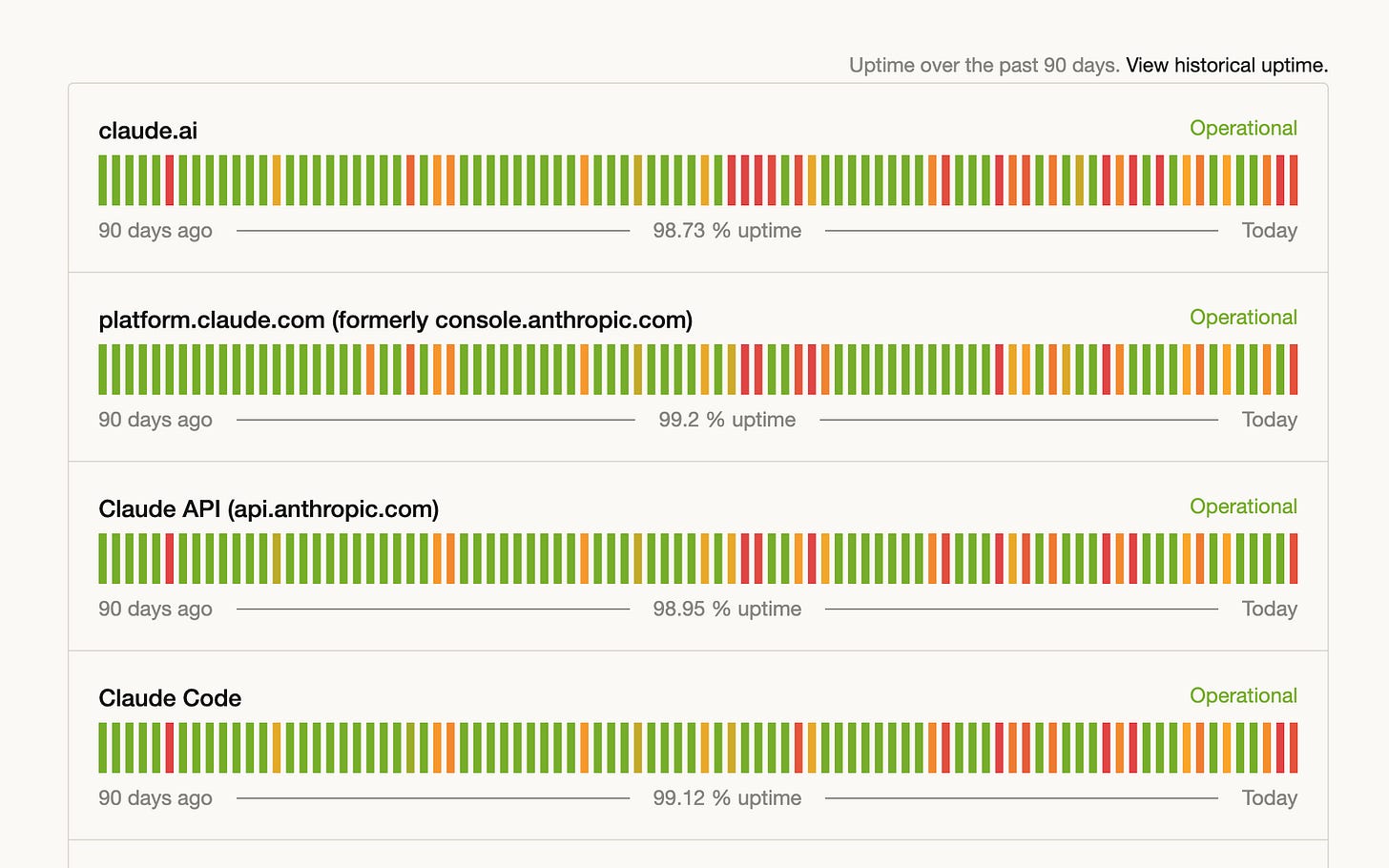This screenshot has height=868, width=1389.
Task: Inspect the earliest red bar in the Claude API row
Action: (x=170, y=559)
